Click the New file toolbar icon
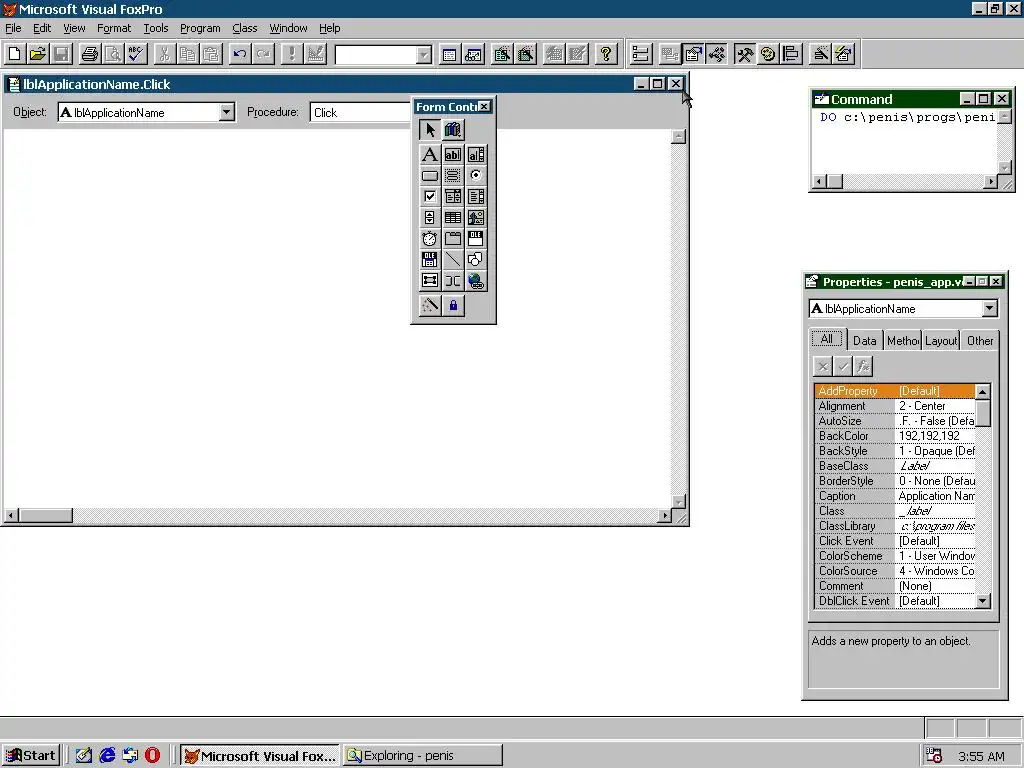 (x=14, y=54)
